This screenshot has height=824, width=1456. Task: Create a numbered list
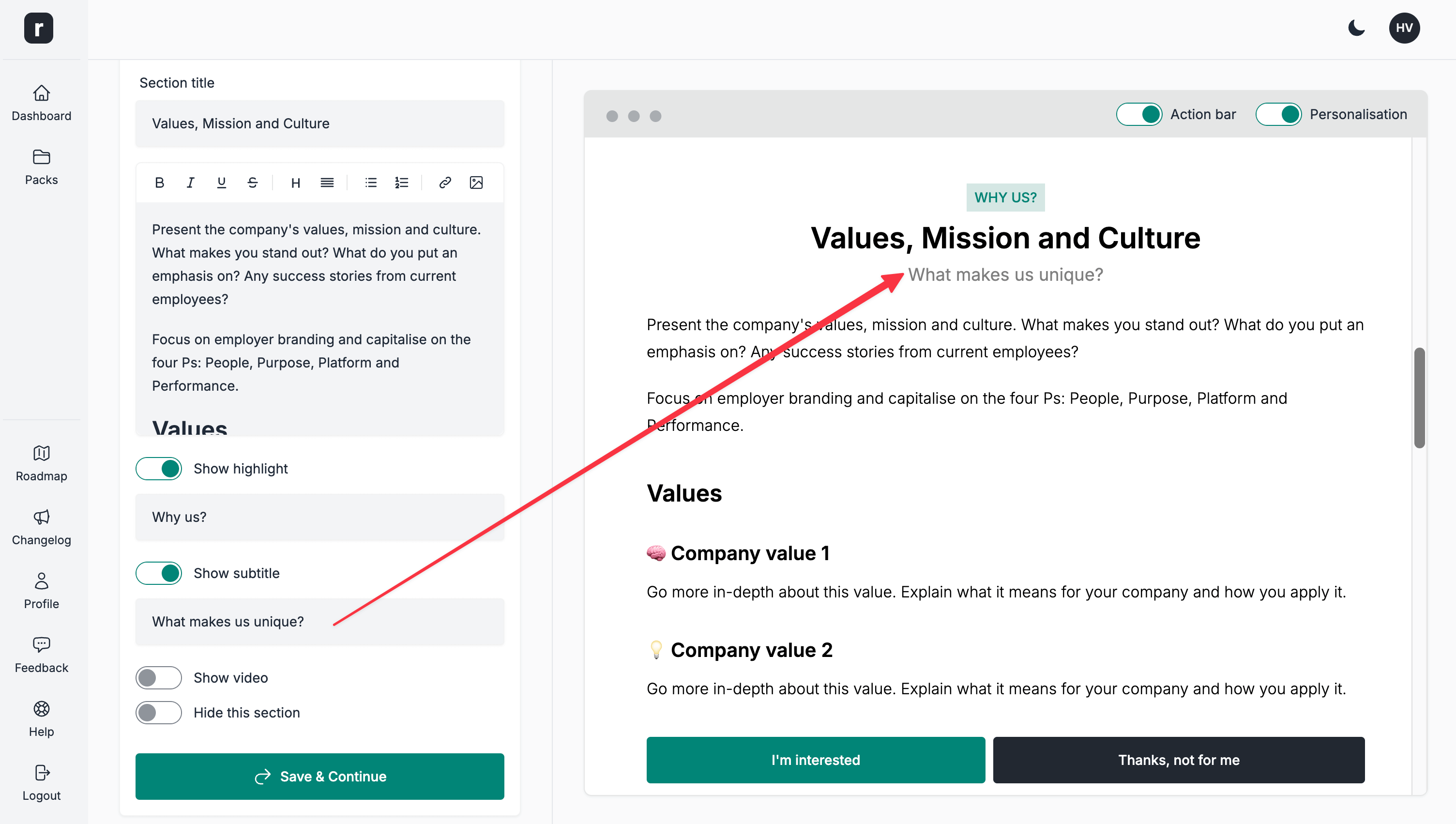click(401, 182)
